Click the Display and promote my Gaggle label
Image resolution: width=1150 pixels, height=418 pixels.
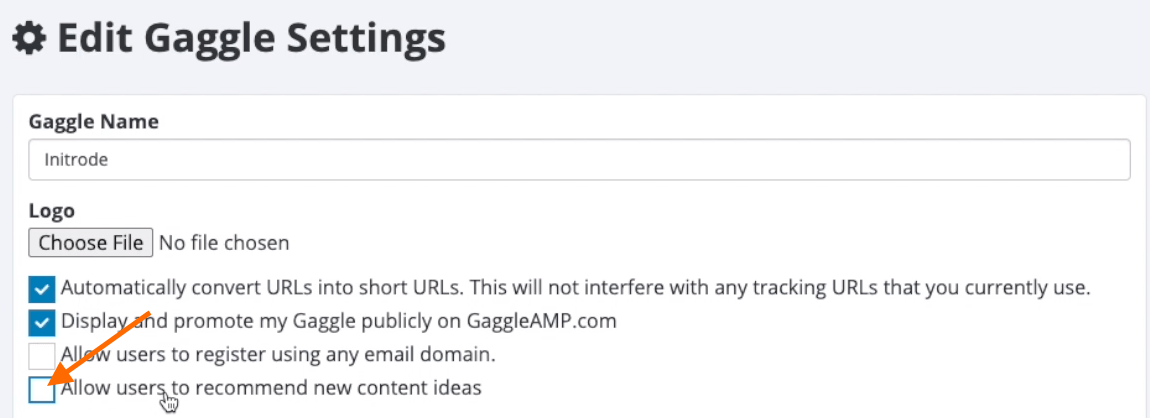339,321
